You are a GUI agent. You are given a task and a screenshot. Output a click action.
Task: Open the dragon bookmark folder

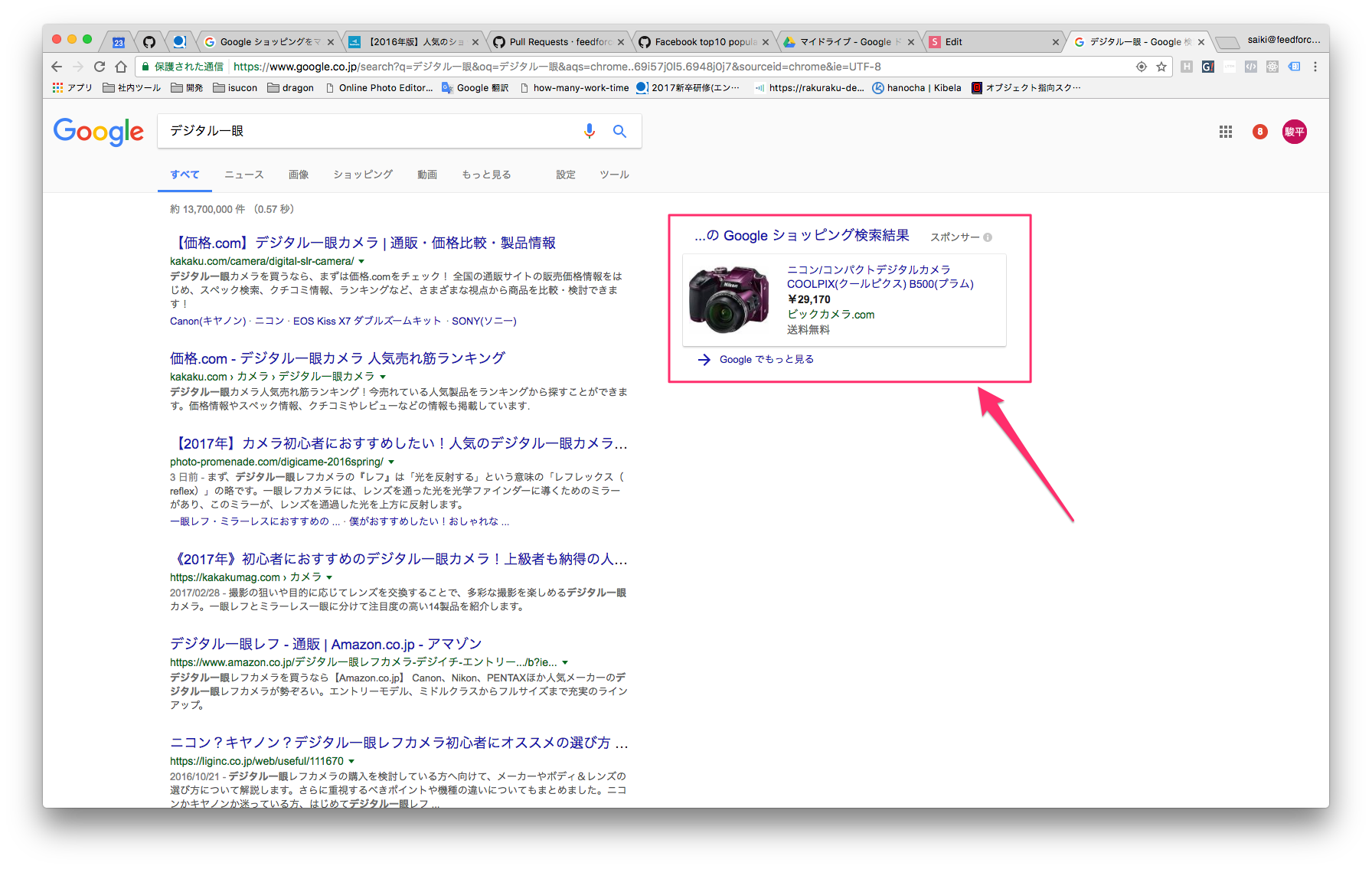coord(290,88)
